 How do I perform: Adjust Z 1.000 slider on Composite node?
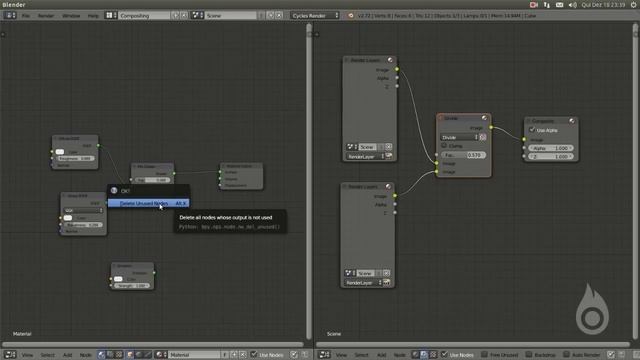(x=551, y=156)
